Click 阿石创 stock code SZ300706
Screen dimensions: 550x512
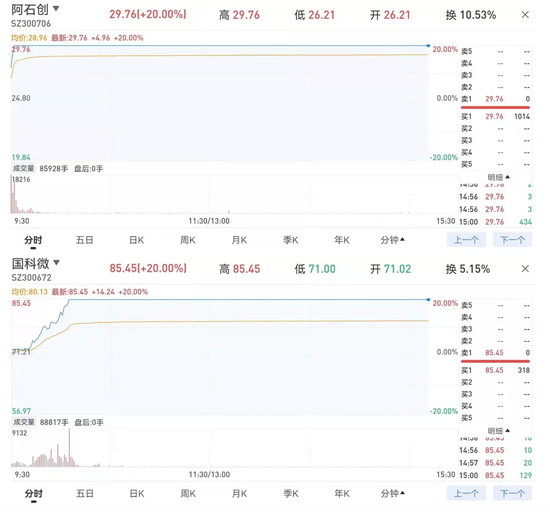[31, 24]
